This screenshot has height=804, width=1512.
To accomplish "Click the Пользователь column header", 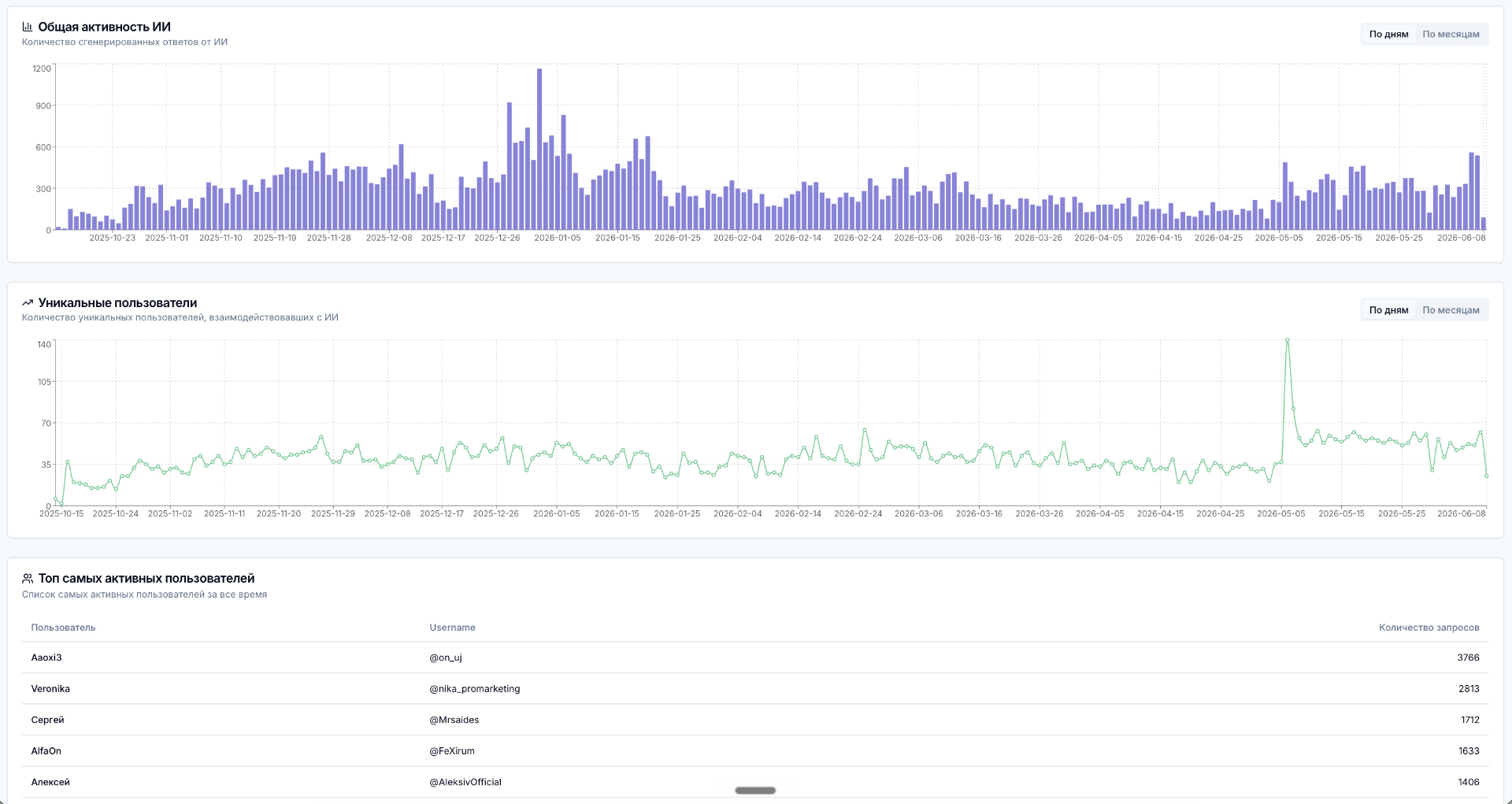I will [63, 628].
